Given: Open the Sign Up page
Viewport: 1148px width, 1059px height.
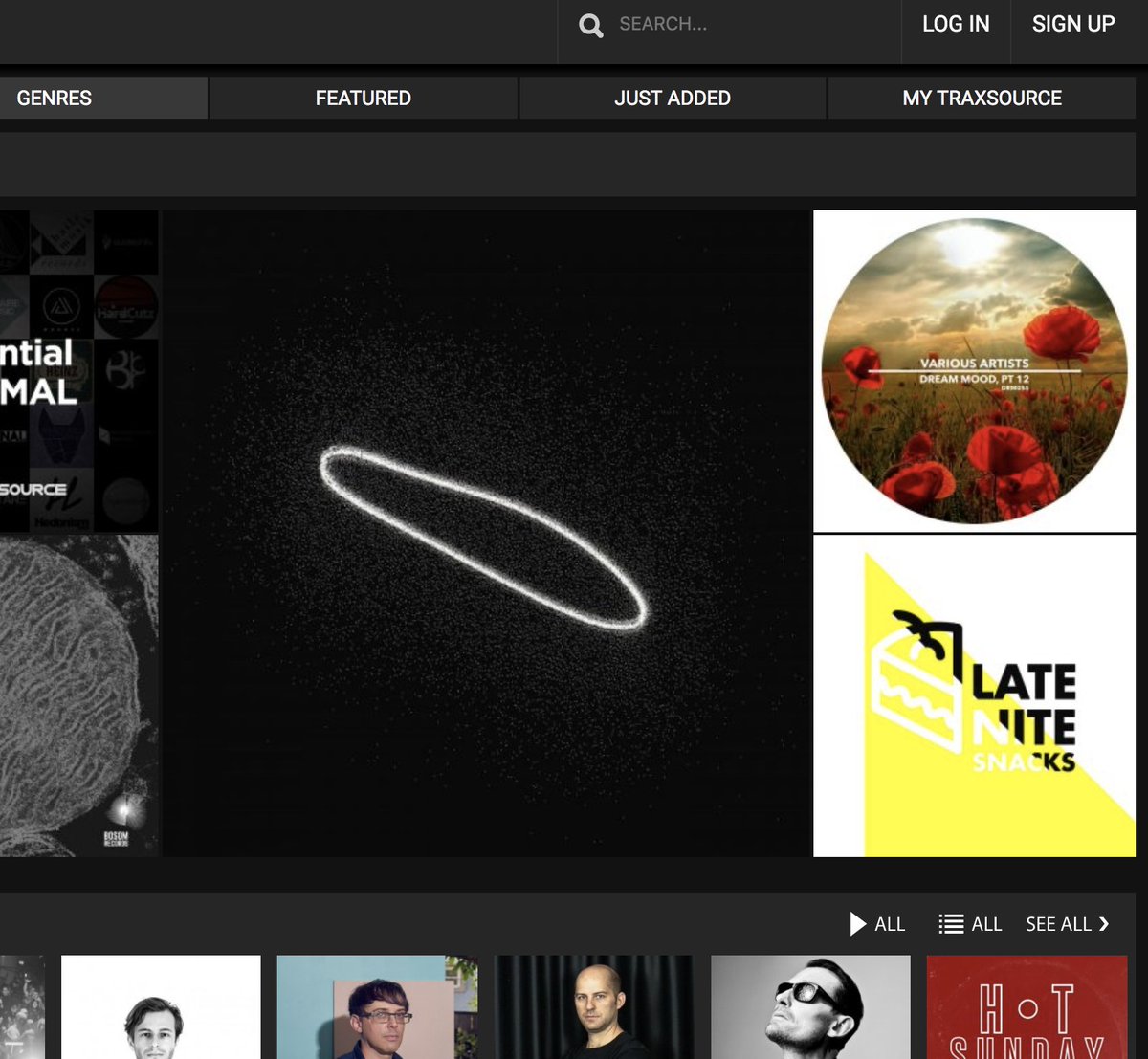Looking at the screenshot, I should (x=1073, y=24).
